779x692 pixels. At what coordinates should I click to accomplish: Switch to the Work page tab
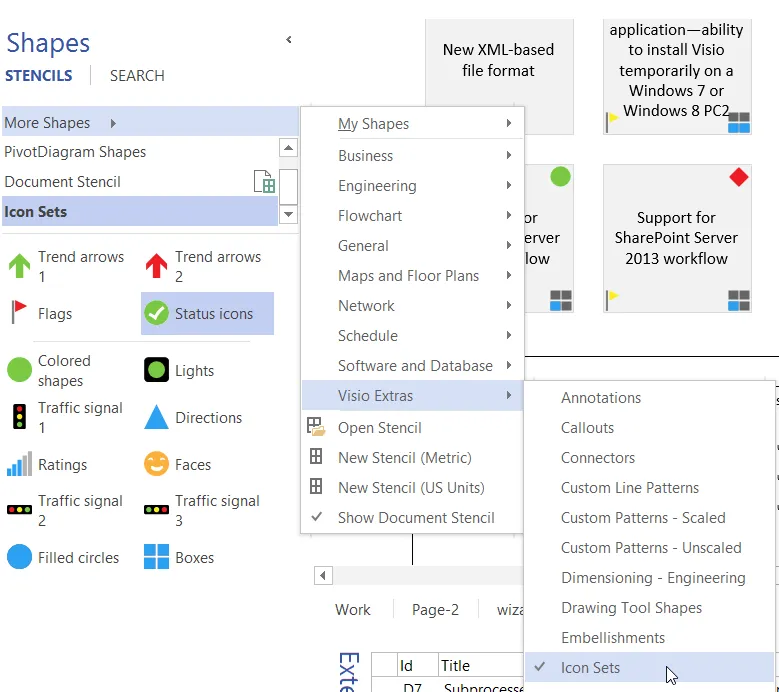click(x=353, y=610)
